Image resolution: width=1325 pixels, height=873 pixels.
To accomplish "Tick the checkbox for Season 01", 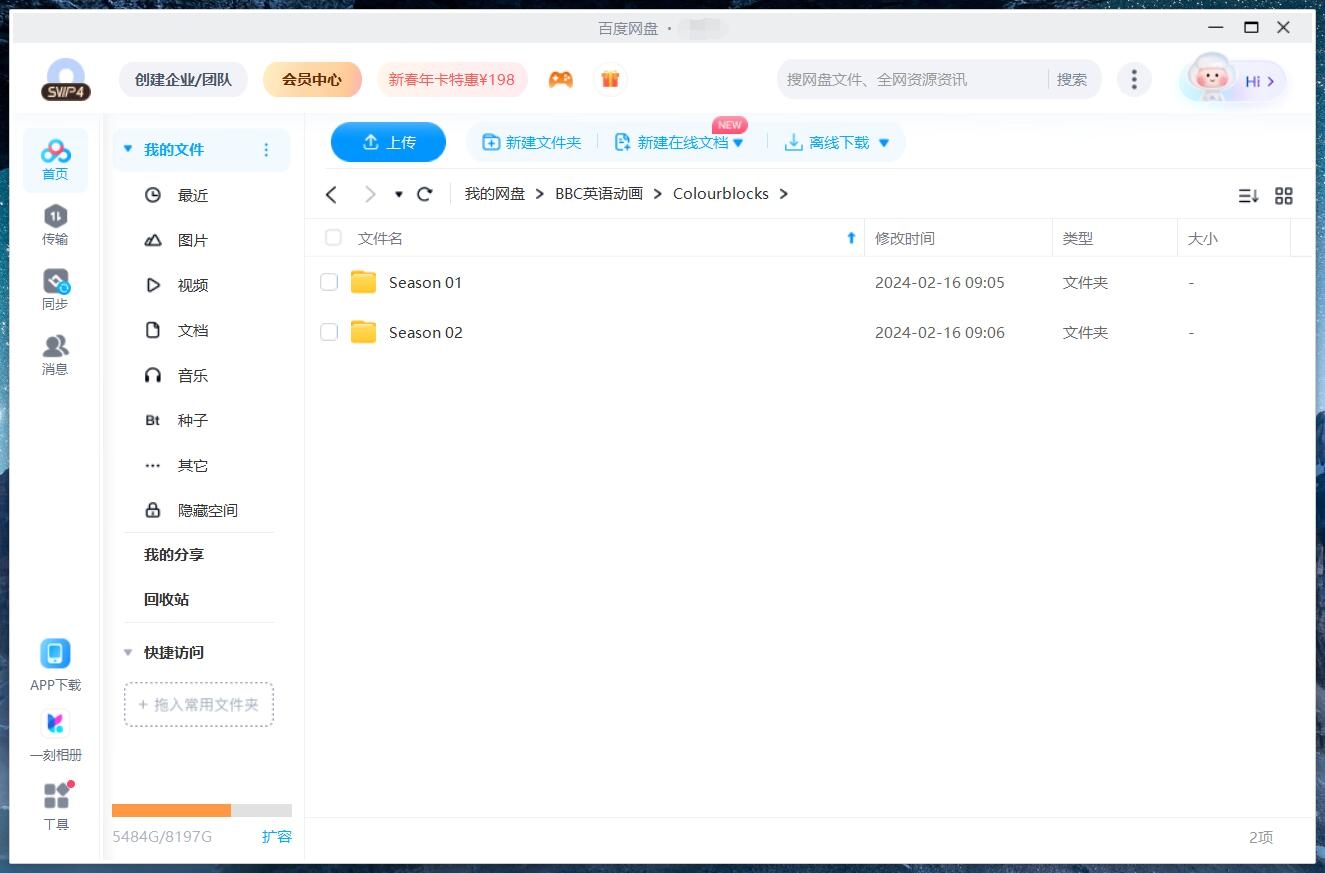I will (329, 282).
